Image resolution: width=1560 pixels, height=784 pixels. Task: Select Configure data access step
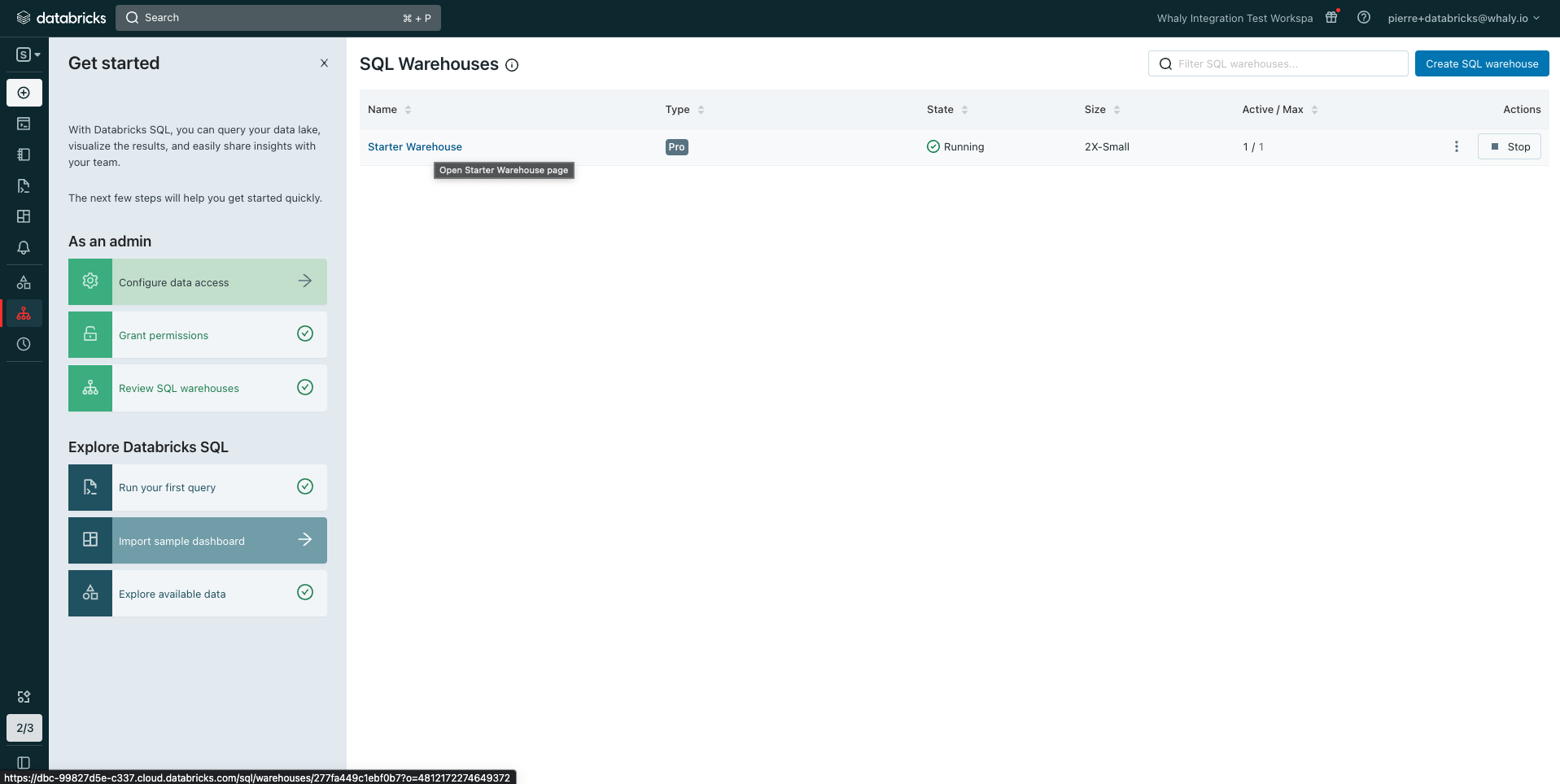pos(198,282)
